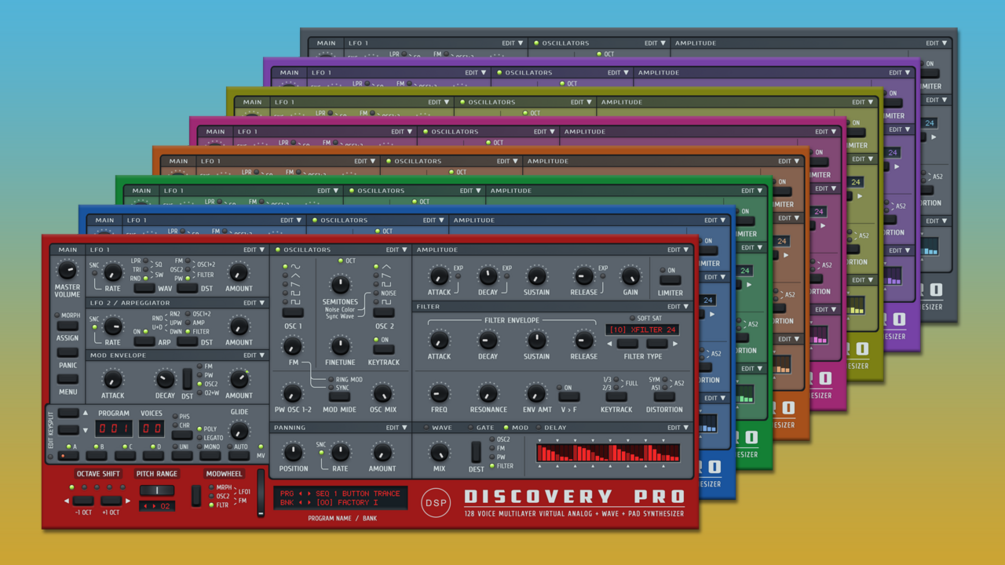Click the ASSIGN button
Screen dimensions: 1005x565
(67, 327)
